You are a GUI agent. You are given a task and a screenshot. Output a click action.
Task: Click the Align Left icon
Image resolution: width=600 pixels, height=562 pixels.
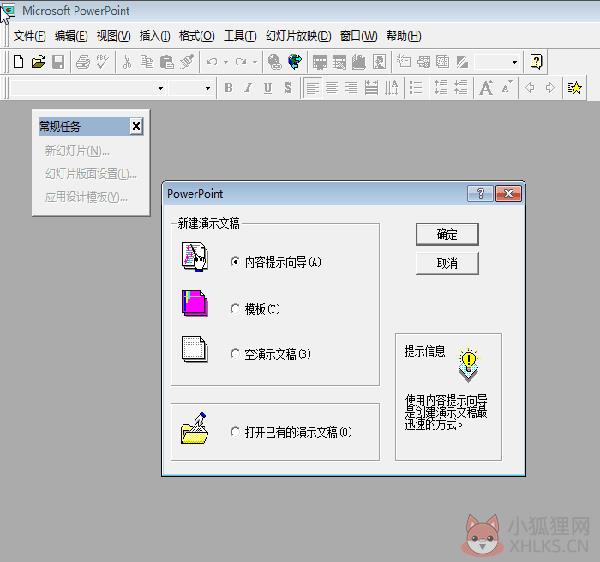click(x=313, y=88)
